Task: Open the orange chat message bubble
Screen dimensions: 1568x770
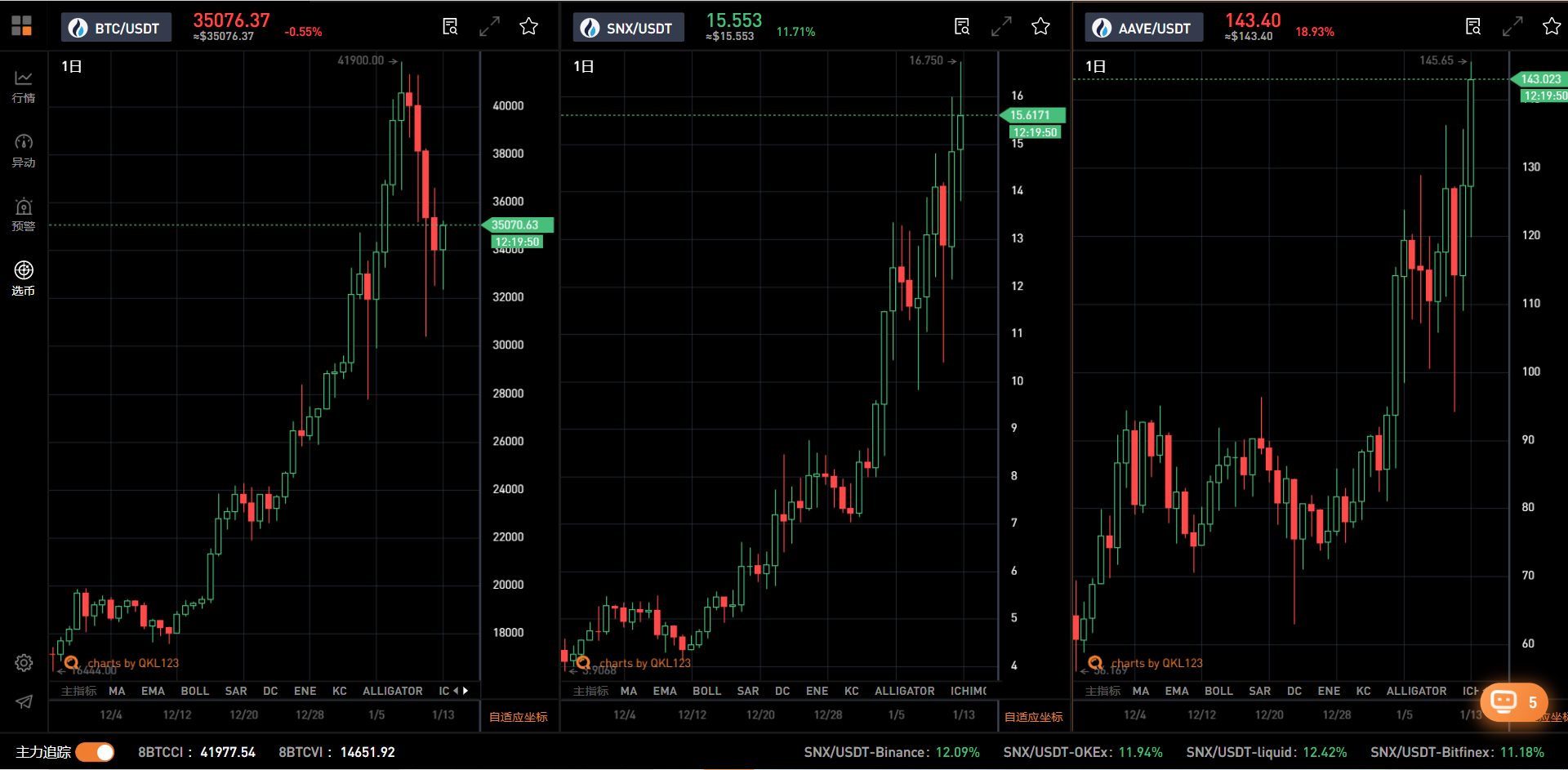Action: pyautogui.click(x=1512, y=702)
